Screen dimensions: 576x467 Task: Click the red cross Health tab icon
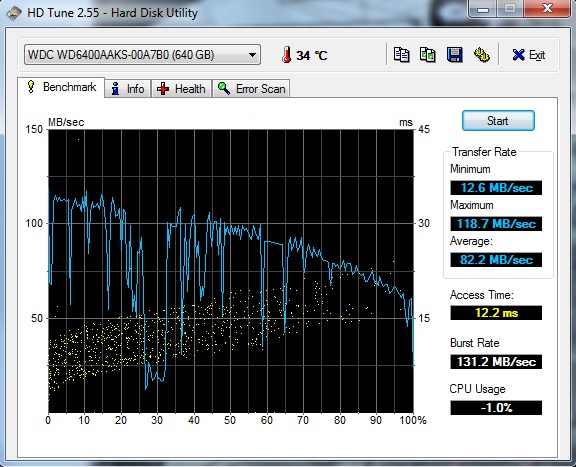click(163, 89)
